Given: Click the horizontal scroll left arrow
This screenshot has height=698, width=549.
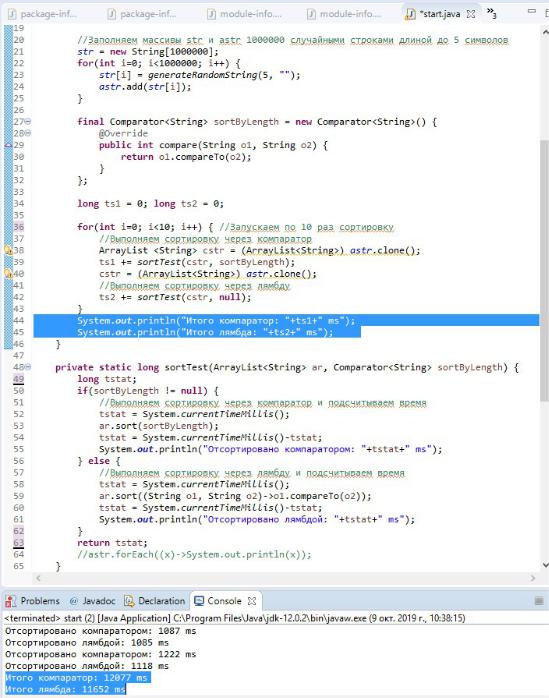Looking at the screenshot, I should (x=38, y=578).
